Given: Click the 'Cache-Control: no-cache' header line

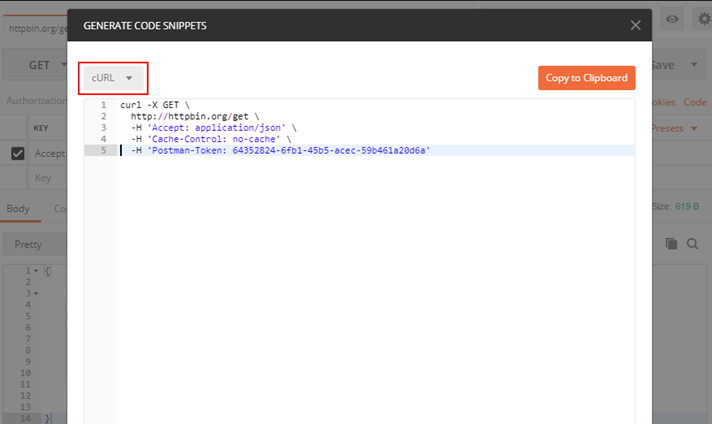Looking at the screenshot, I should point(211,139).
